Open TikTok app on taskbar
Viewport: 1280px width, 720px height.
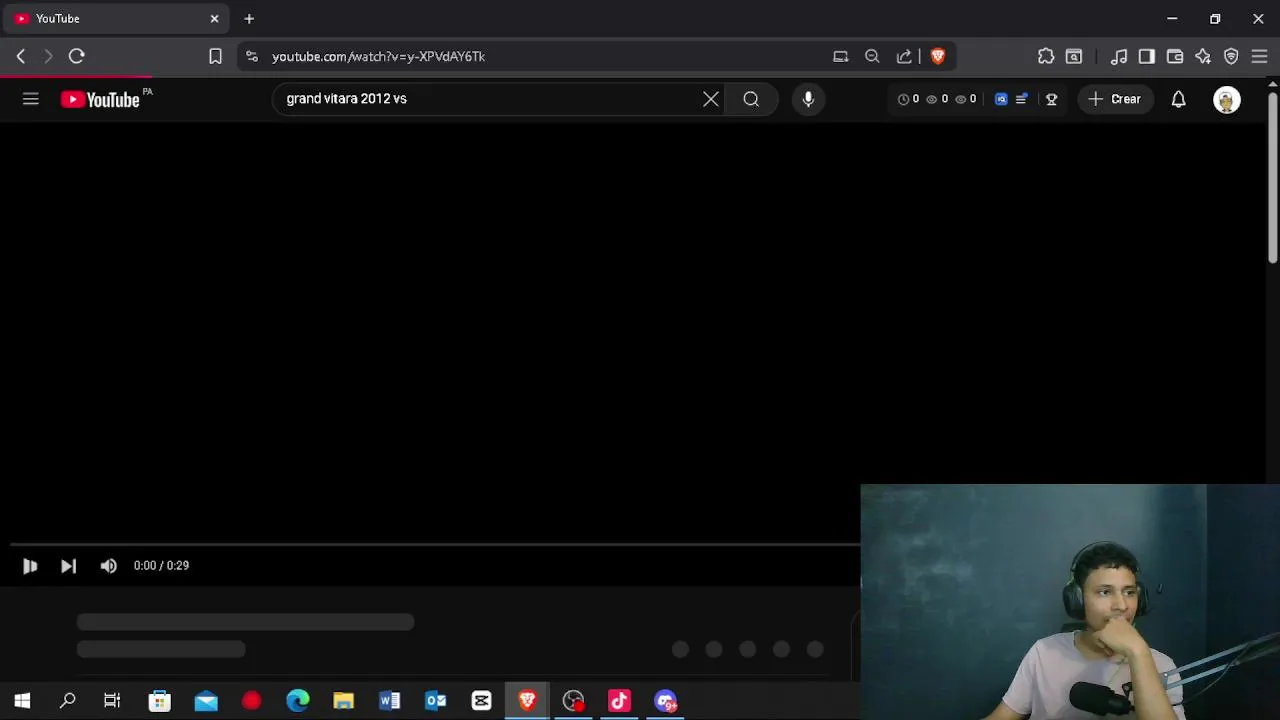620,701
